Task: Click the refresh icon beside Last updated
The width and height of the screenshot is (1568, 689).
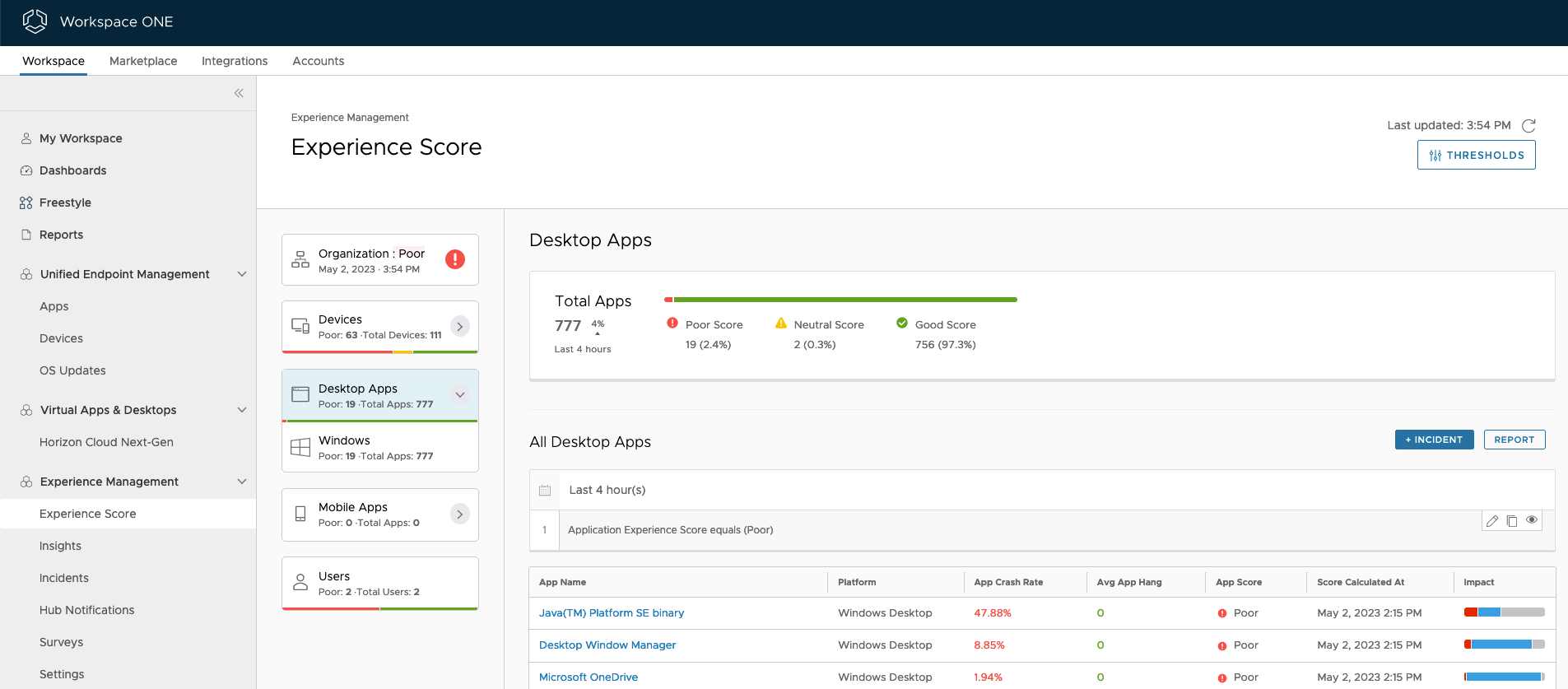Action: click(1528, 126)
